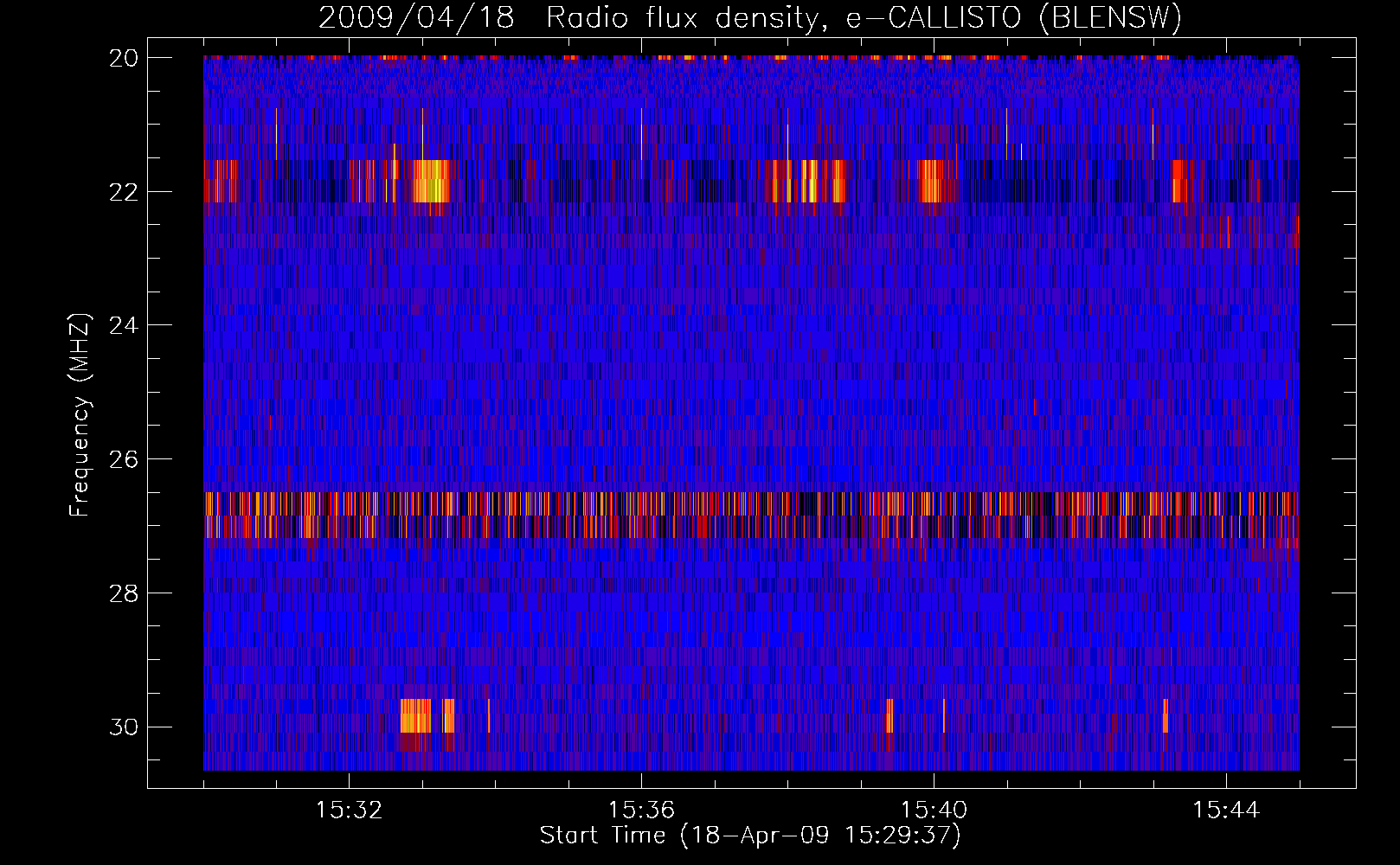Viewport: 1400px width, 865px height.
Task: Select the 22 frequency tick label
Action: click(124, 192)
